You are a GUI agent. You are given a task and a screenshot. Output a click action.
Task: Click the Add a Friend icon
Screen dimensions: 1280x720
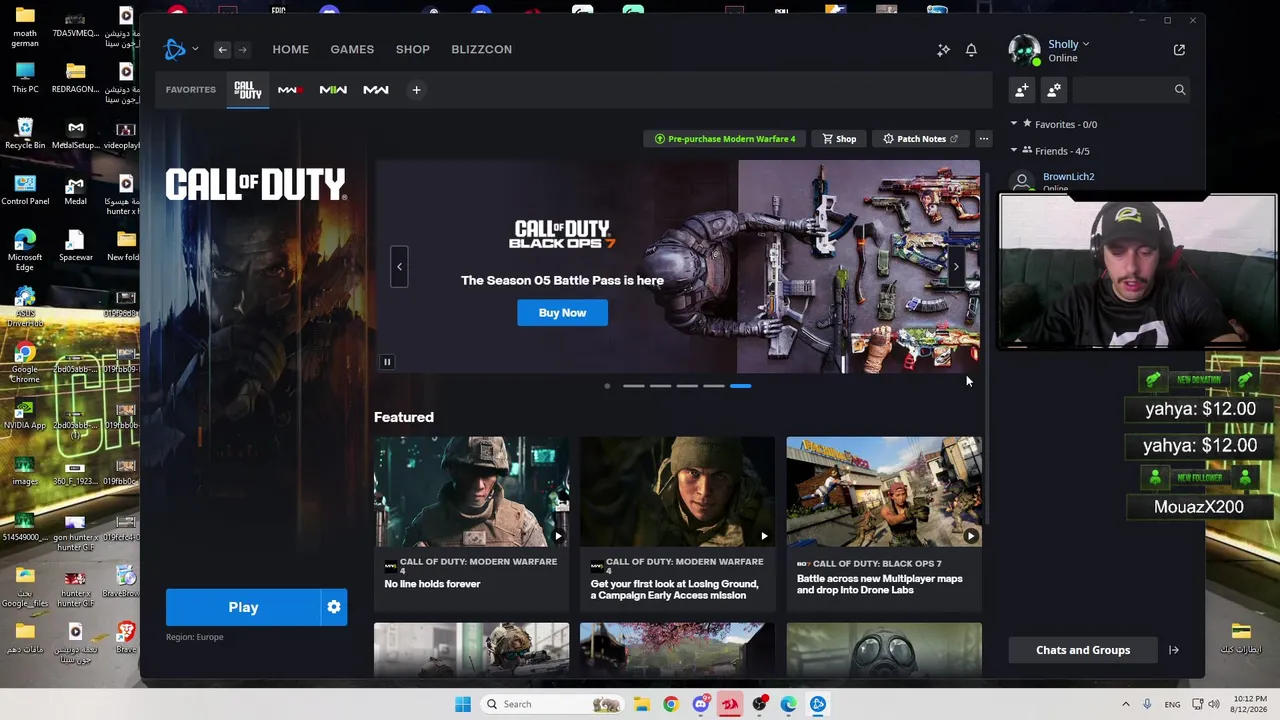click(x=1022, y=90)
